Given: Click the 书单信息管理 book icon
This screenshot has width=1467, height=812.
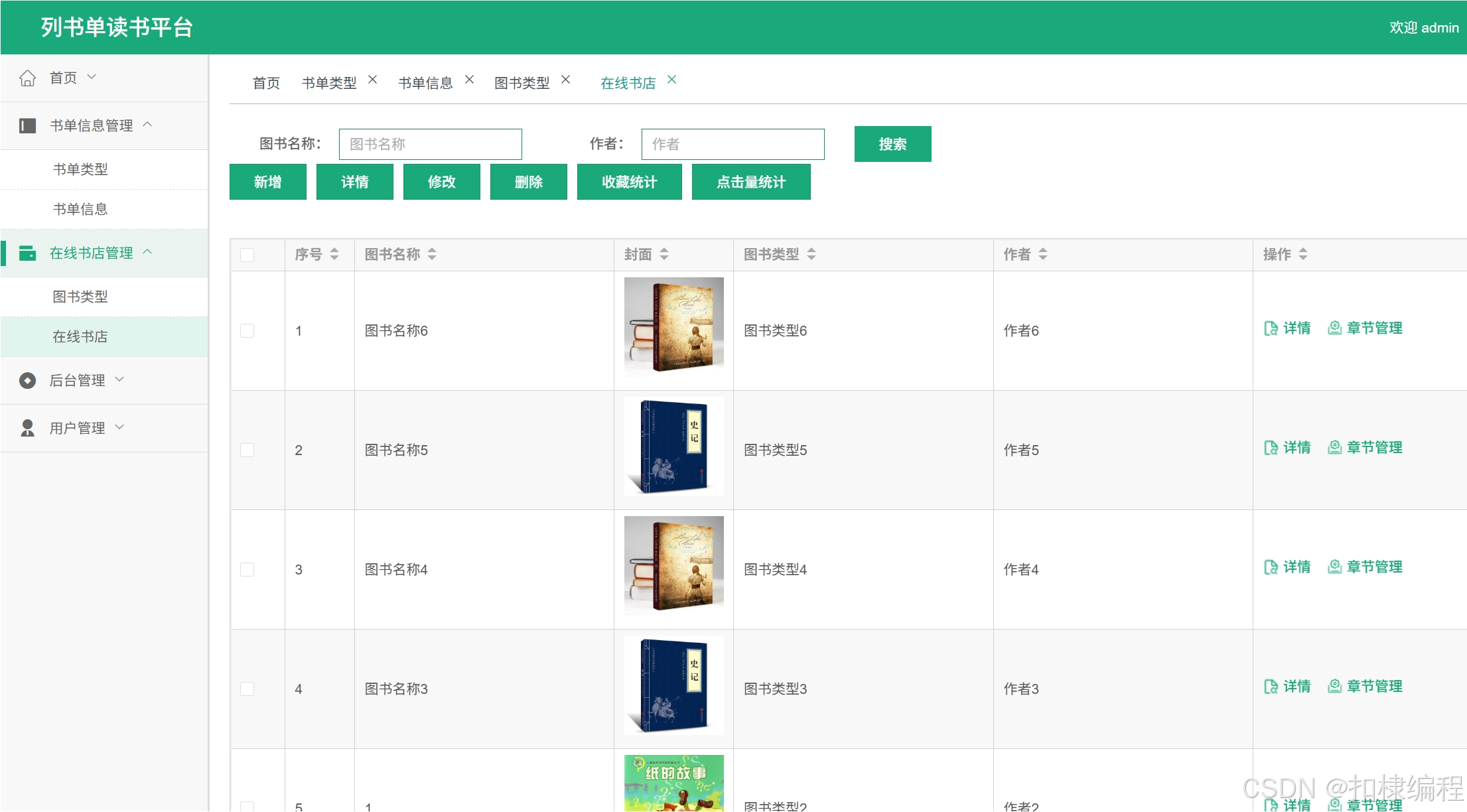Looking at the screenshot, I should point(27,126).
